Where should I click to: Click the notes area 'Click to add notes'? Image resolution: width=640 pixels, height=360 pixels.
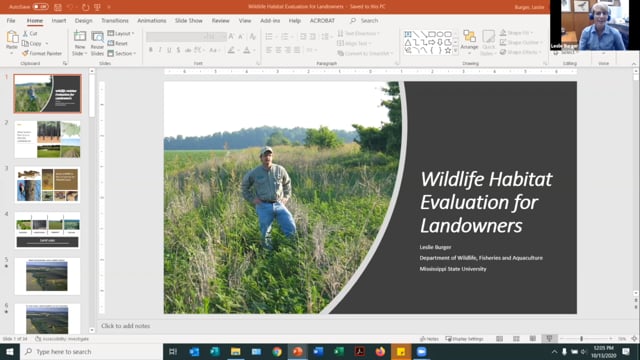125,326
